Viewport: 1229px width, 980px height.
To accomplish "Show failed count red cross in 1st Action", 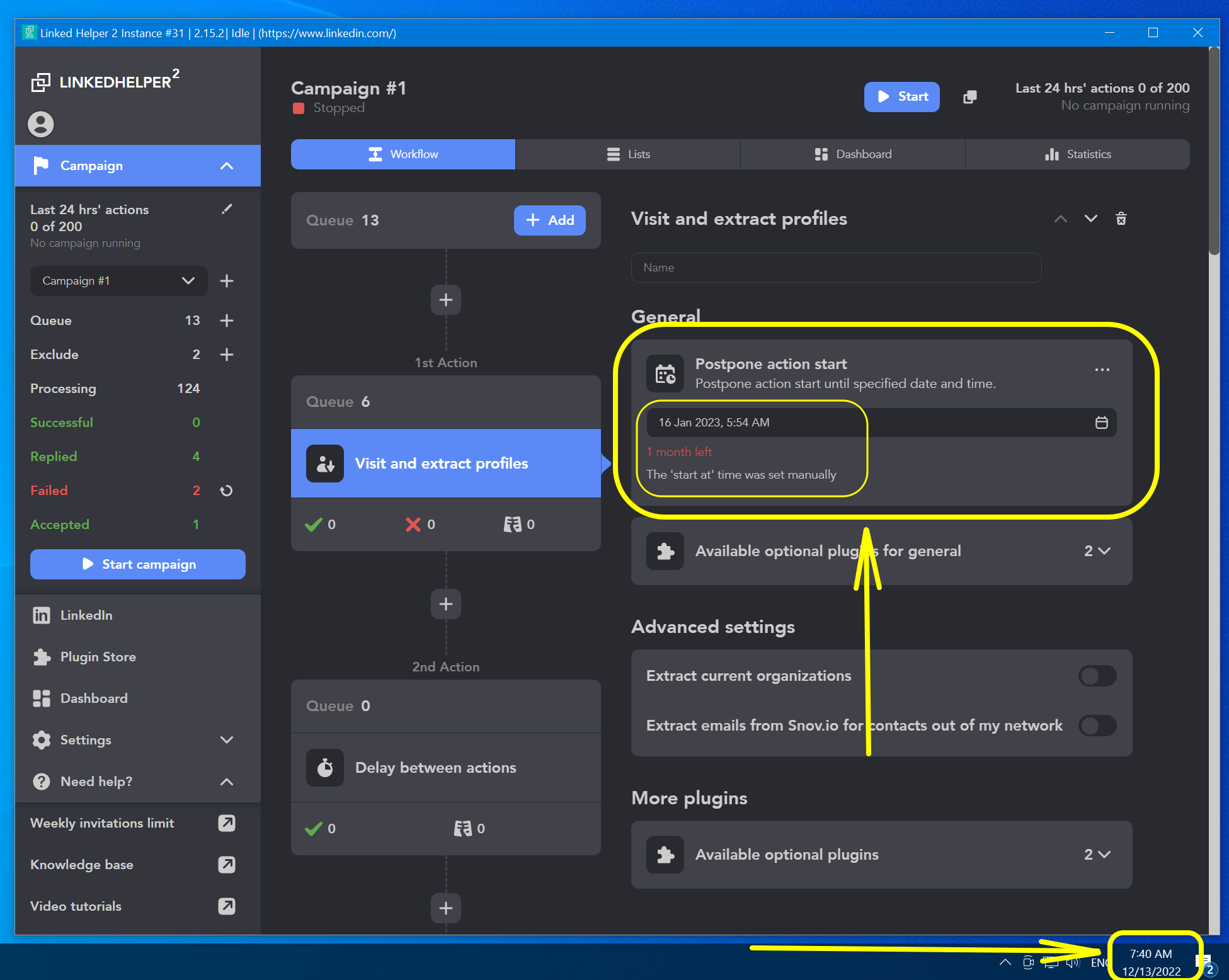I will tap(420, 525).
